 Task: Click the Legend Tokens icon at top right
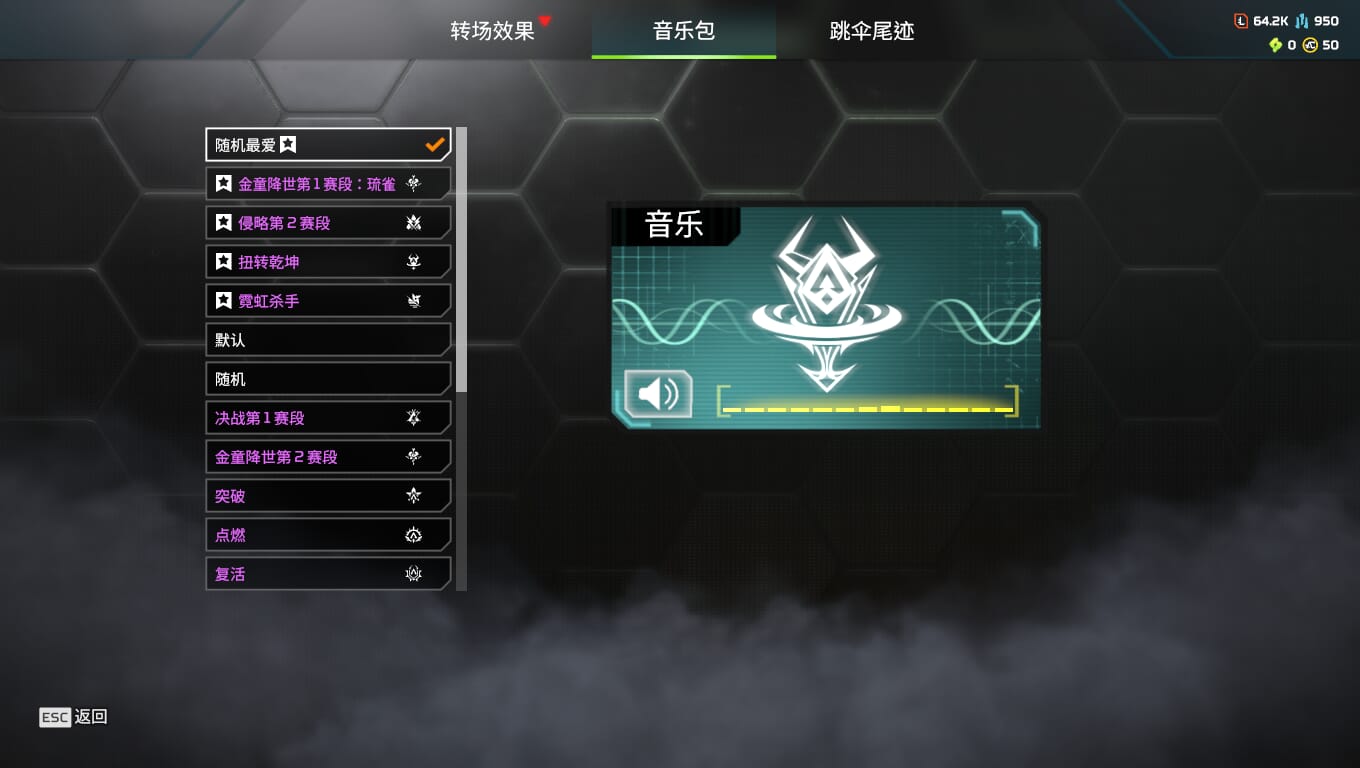[x=1241, y=21]
